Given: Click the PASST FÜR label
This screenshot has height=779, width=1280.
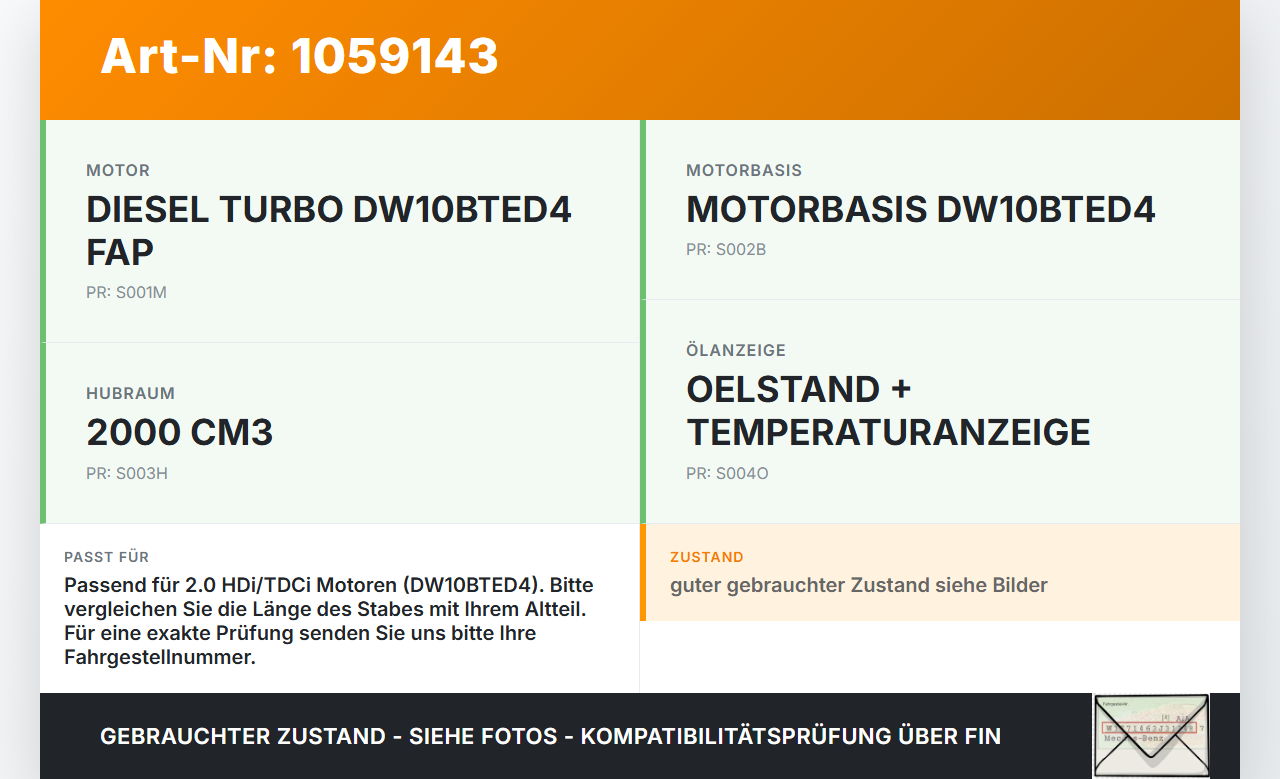Looking at the screenshot, I should (106, 557).
